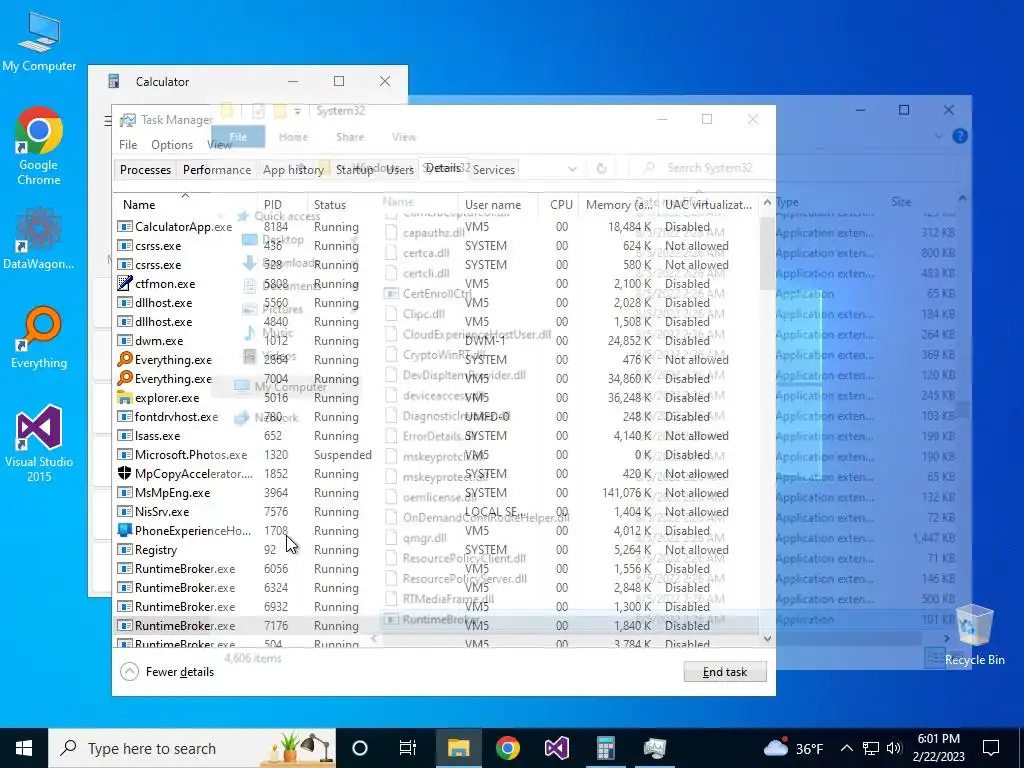The height and width of the screenshot is (768, 1024).
Task: Click the Task Manager scrollbar down arrow
Action: pos(767,639)
